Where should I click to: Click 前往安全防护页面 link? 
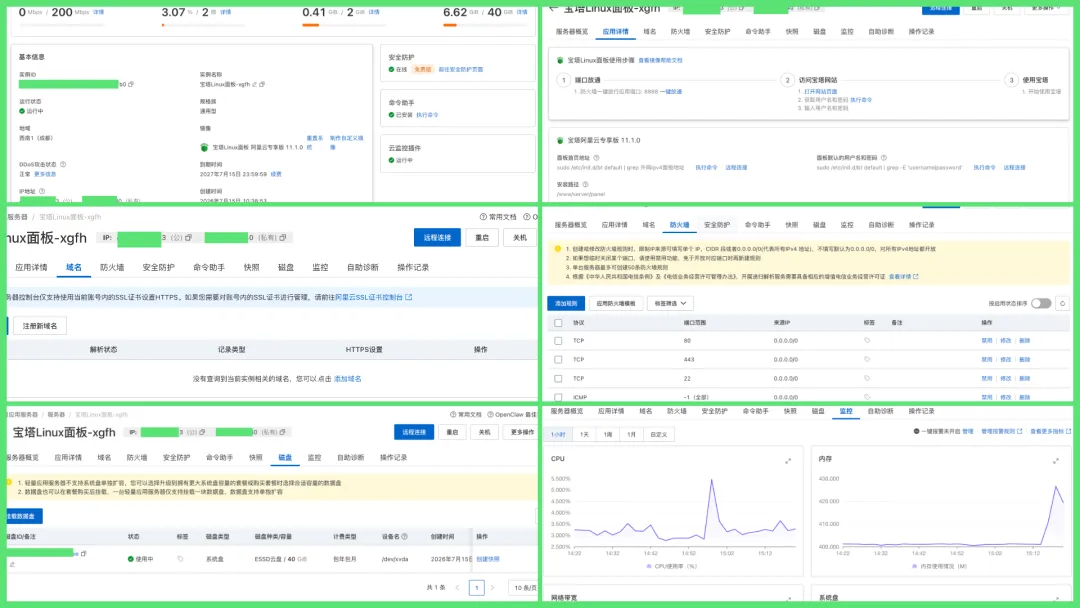click(x=461, y=70)
